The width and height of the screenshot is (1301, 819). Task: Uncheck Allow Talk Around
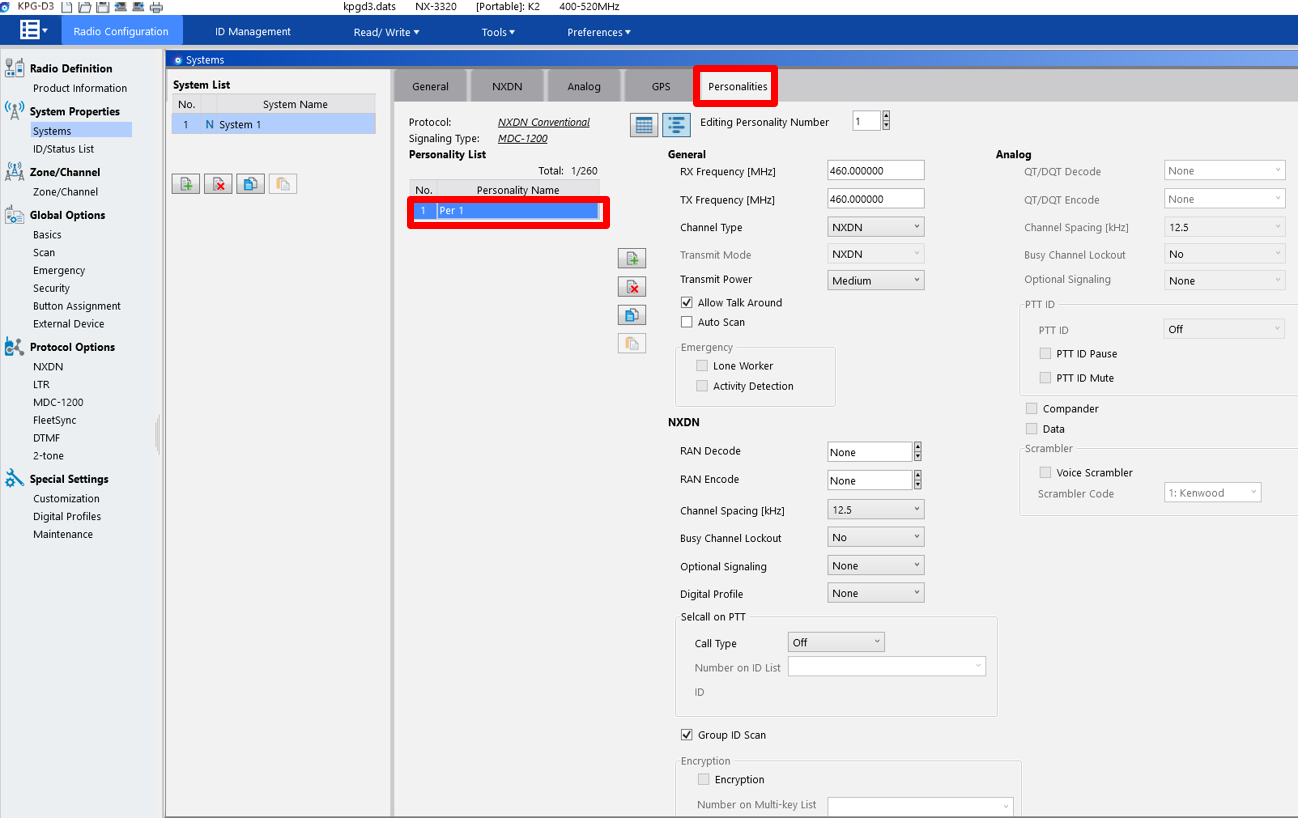pyautogui.click(x=687, y=302)
